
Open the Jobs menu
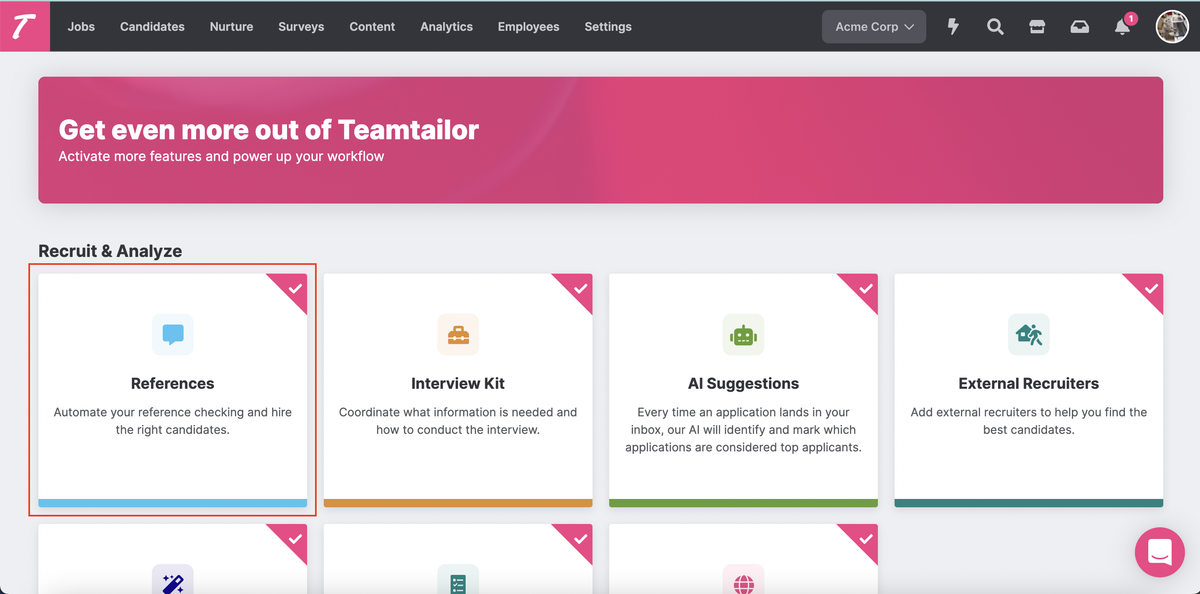click(81, 27)
